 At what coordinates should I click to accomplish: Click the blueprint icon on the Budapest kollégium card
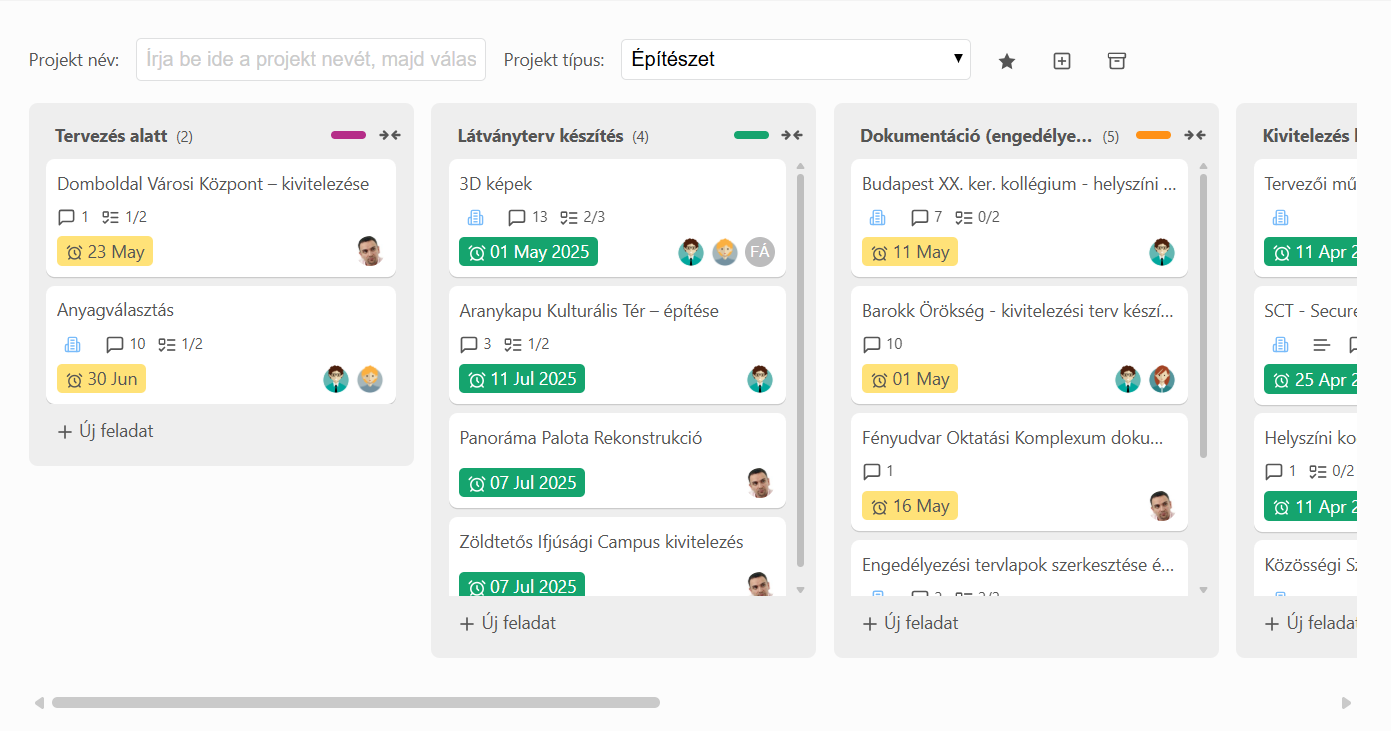coord(877,216)
